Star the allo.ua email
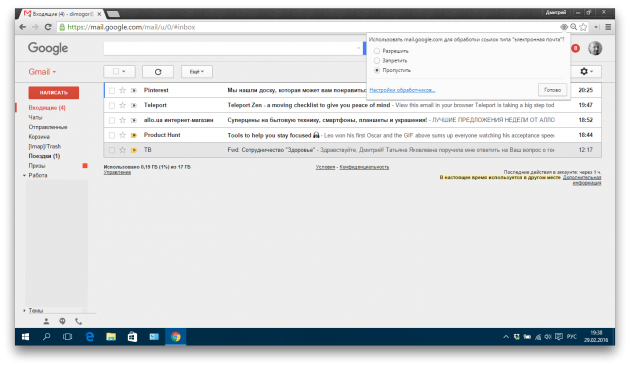The height and width of the screenshot is (367, 630). pos(123,120)
